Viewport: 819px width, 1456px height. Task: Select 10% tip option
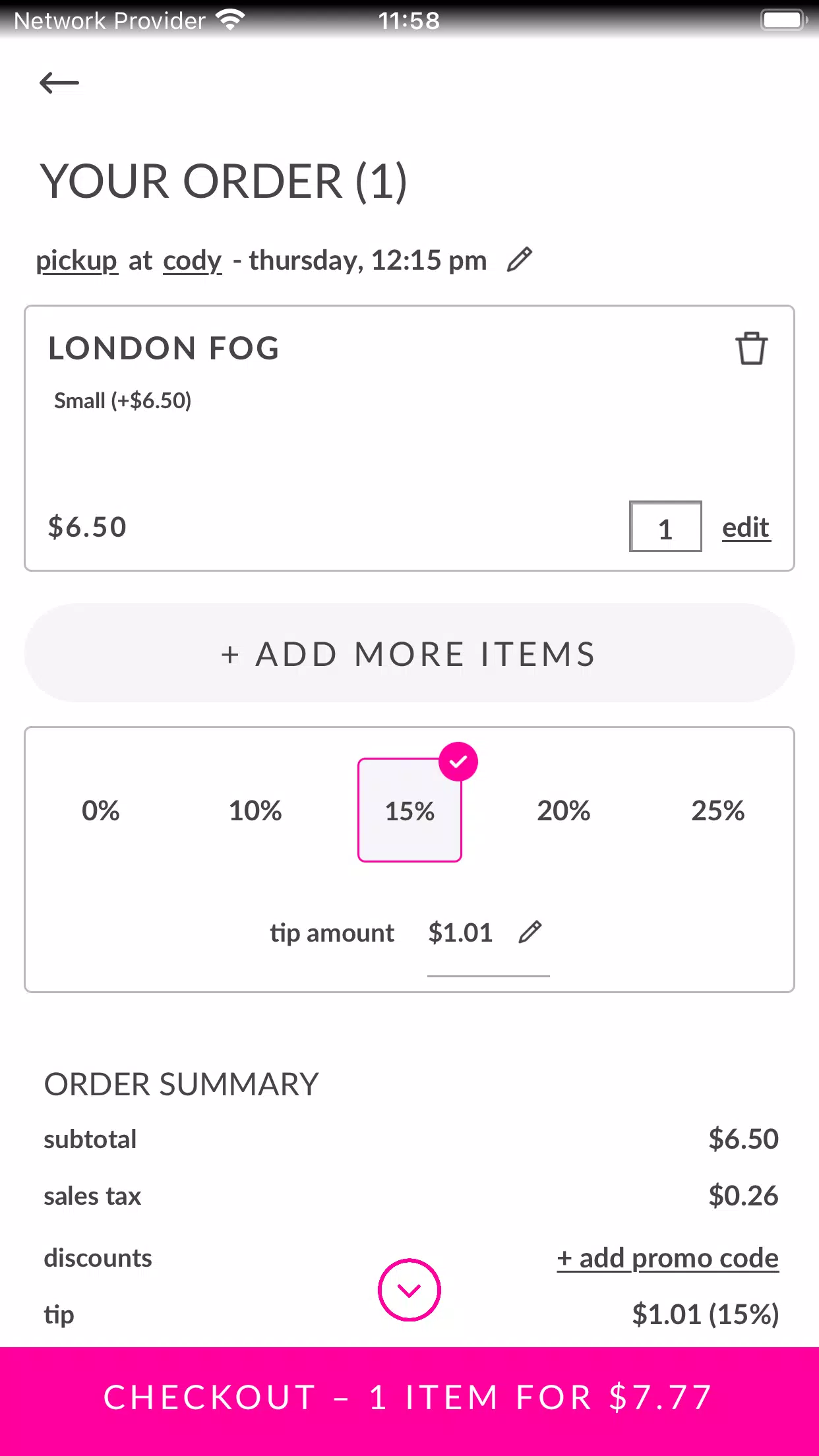pyautogui.click(x=255, y=810)
